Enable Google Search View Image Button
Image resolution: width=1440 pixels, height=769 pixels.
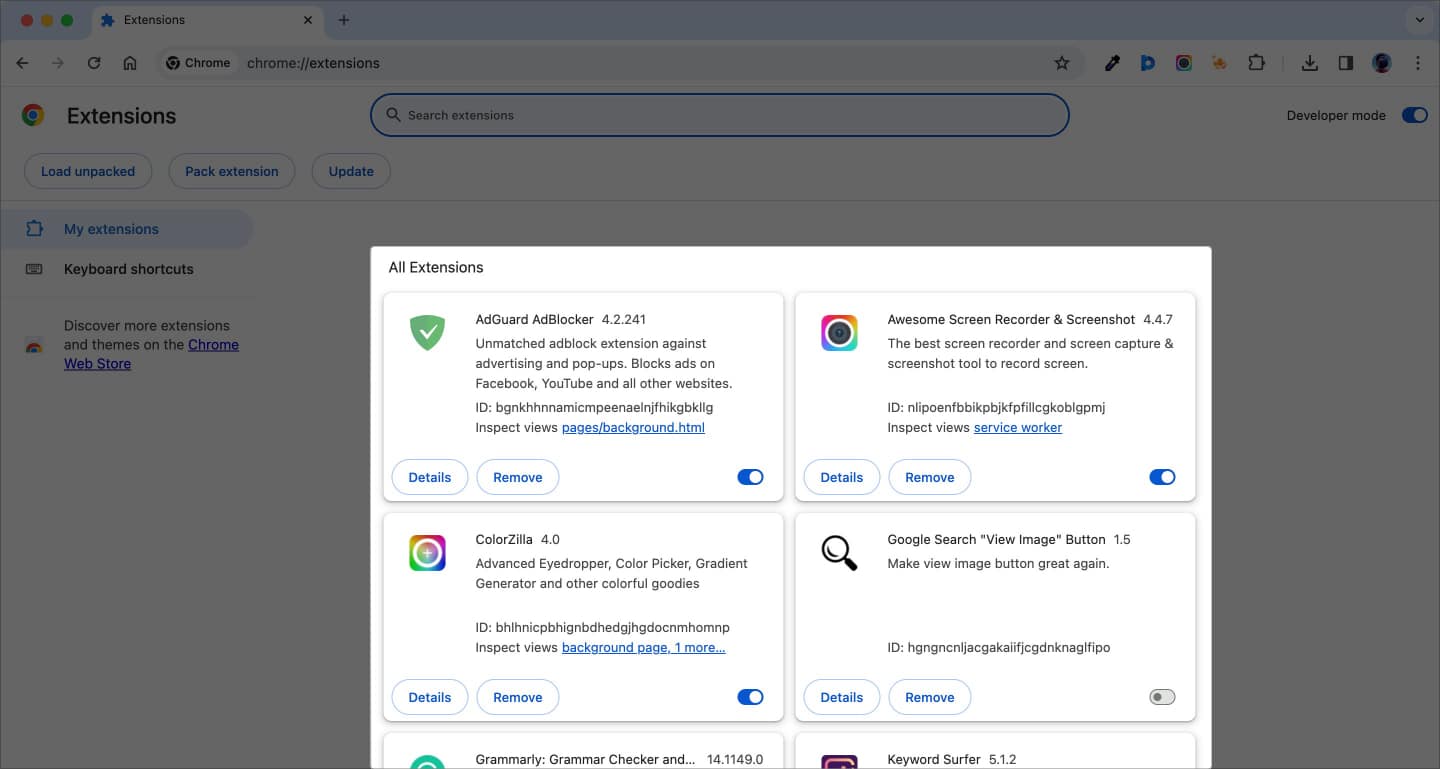[1162, 697]
